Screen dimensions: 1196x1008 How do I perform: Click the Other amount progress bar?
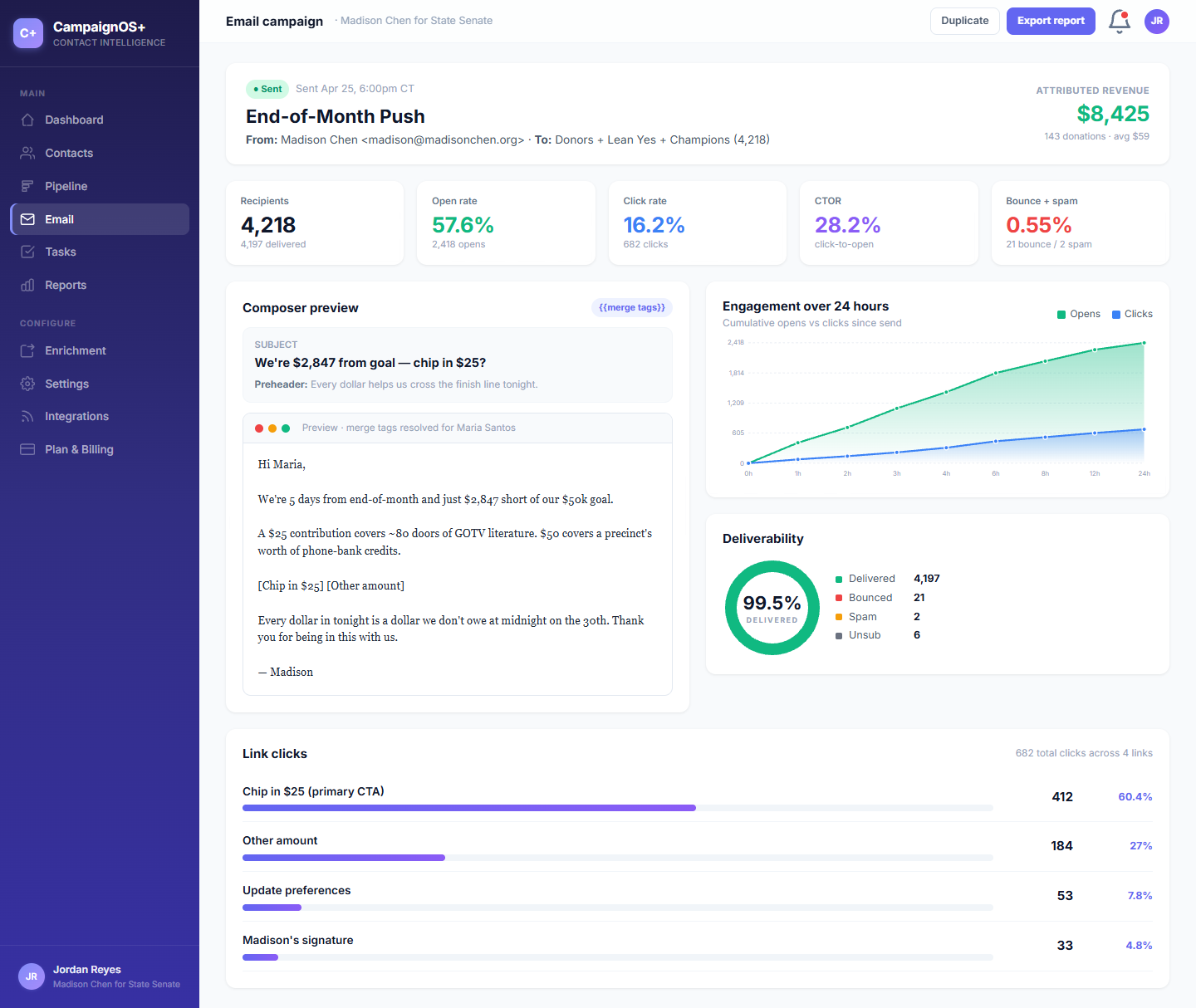click(618, 858)
